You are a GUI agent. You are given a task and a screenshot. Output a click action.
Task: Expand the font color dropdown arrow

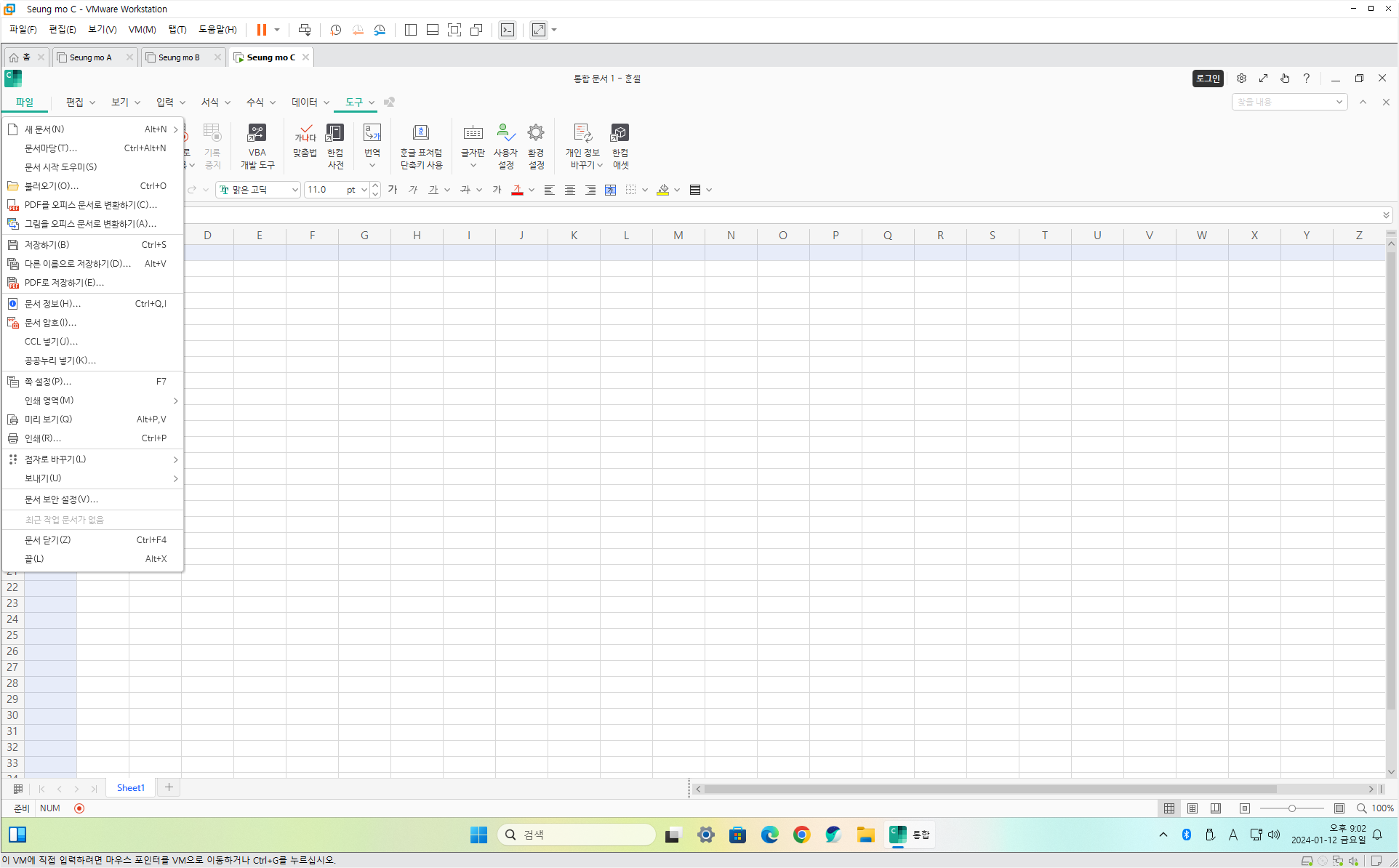coord(532,190)
